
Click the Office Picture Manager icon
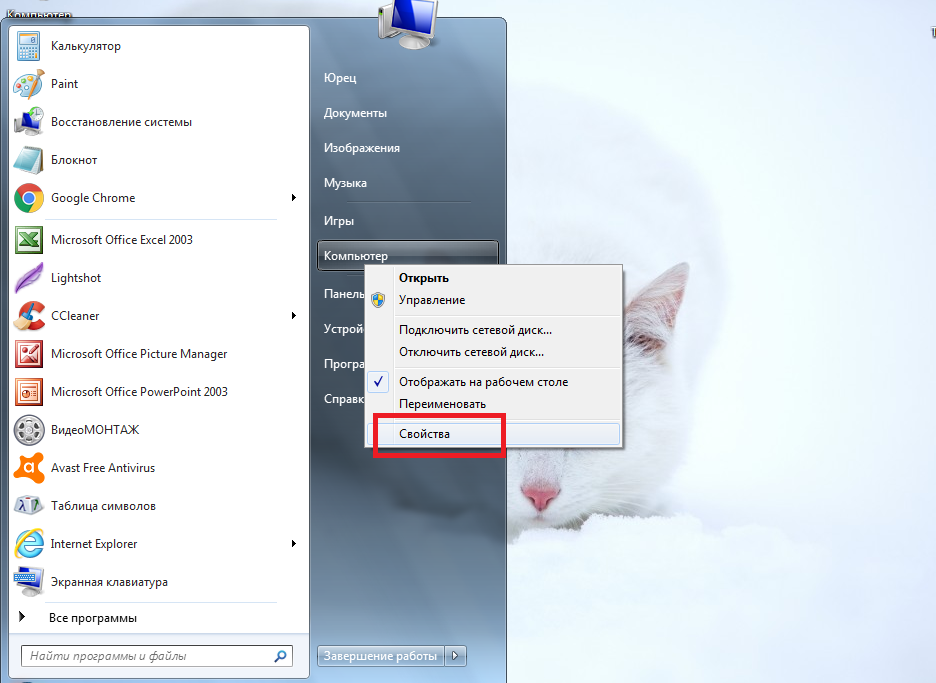click(29, 354)
